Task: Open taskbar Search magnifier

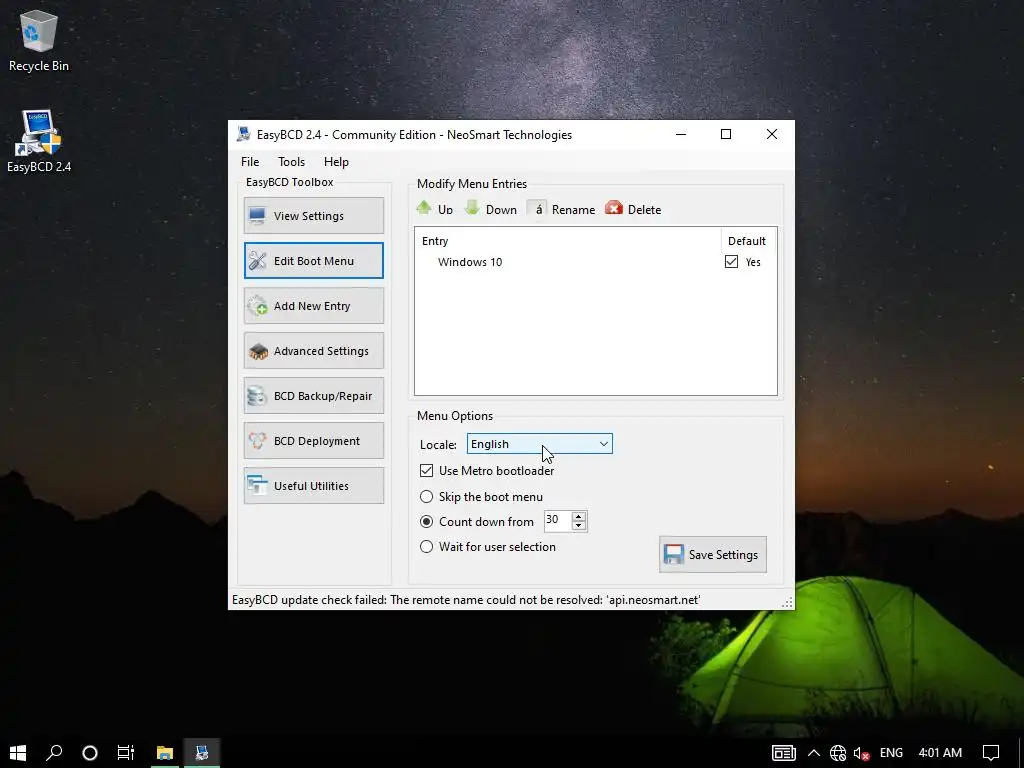Action: (x=54, y=752)
